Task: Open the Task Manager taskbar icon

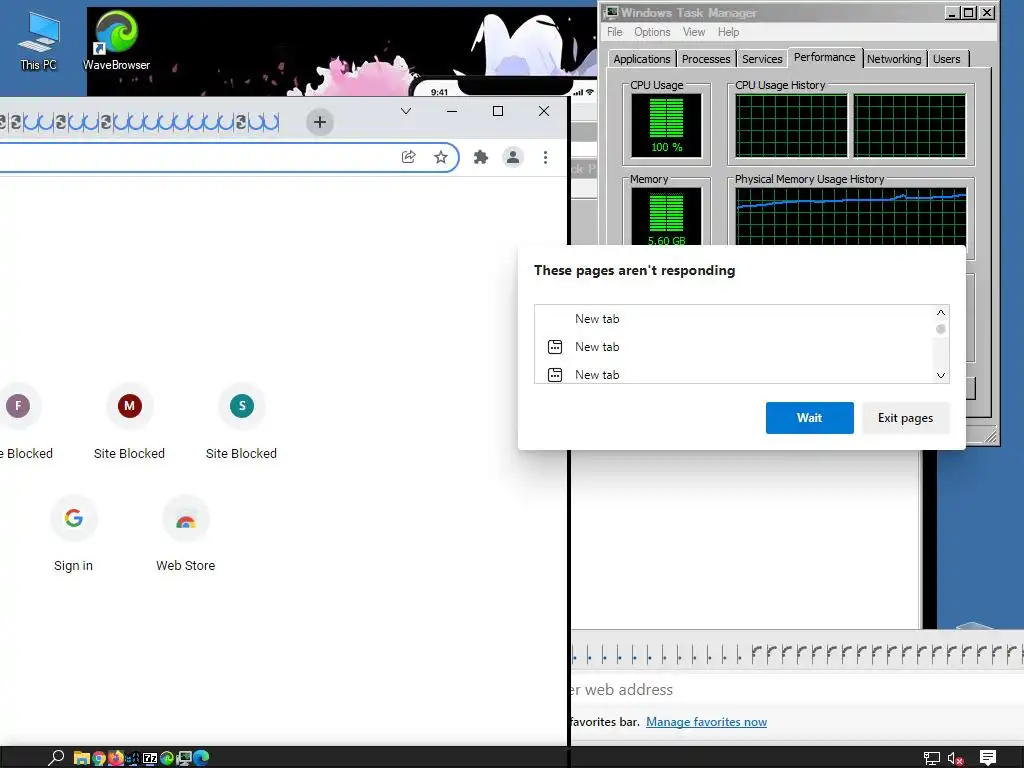Action: point(184,758)
